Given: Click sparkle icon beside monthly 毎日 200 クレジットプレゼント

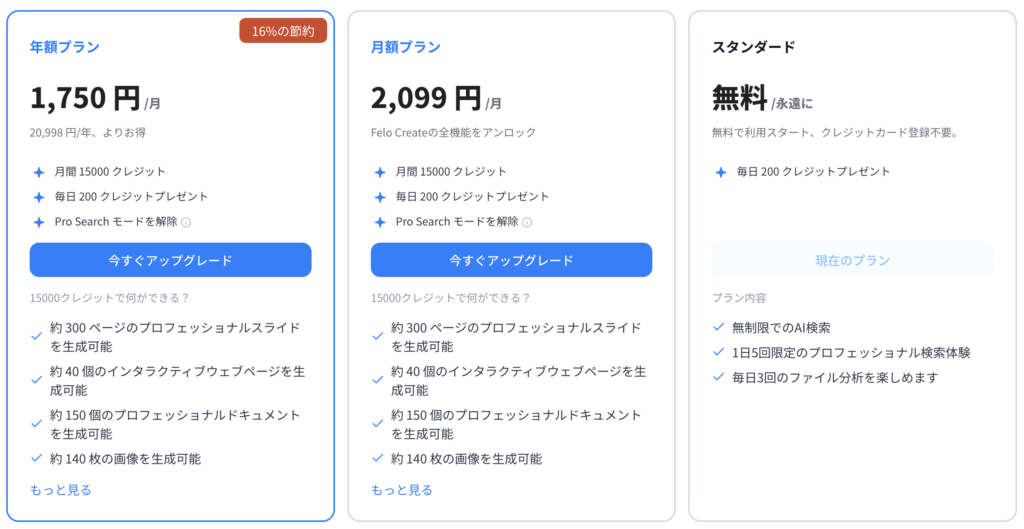Looking at the screenshot, I should (x=380, y=197).
